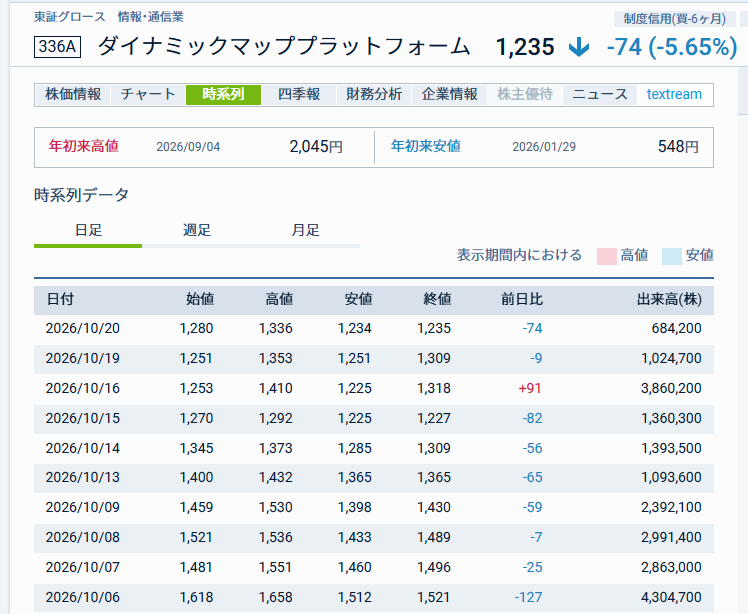Click the 終値 column header
The width and height of the screenshot is (748, 614).
pyautogui.click(x=437, y=300)
